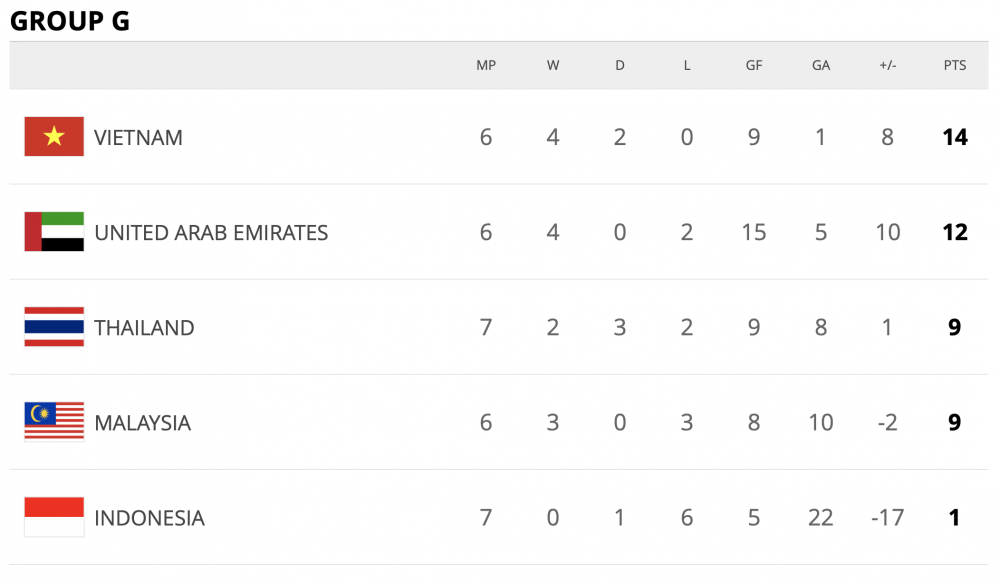Click the Thailand flag icon
This screenshot has width=1000, height=584.
tap(54, 327)
